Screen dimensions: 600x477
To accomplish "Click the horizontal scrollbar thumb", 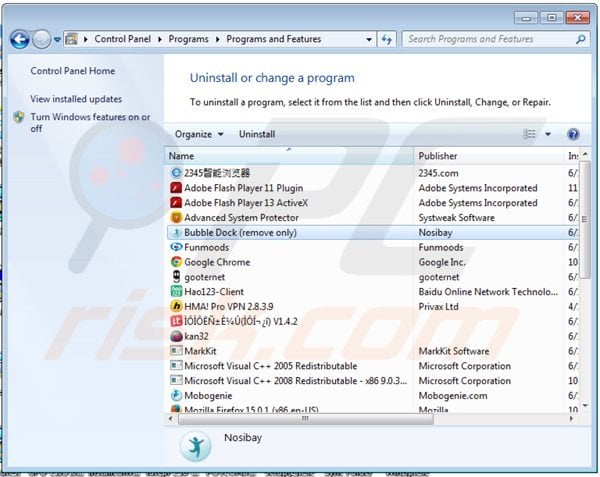I will coord(305,418).
